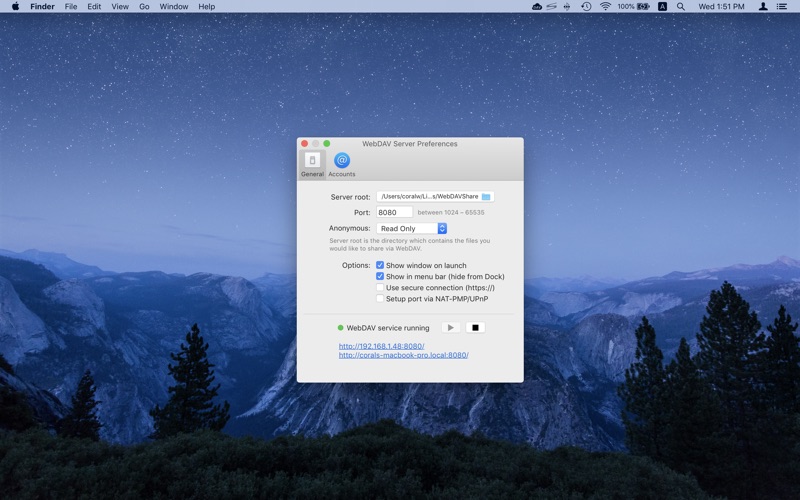Click the Server root path field
800x500 pixels.
point(435,196)
